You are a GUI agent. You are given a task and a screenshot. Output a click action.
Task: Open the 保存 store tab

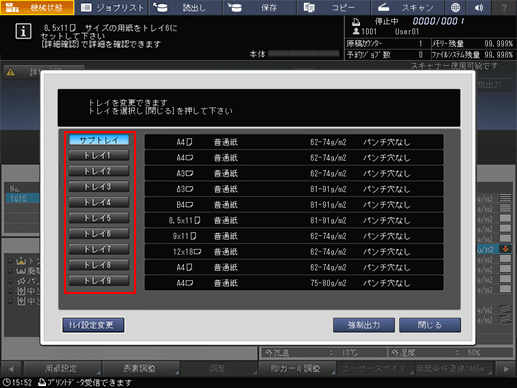click(x=260, y=7)
